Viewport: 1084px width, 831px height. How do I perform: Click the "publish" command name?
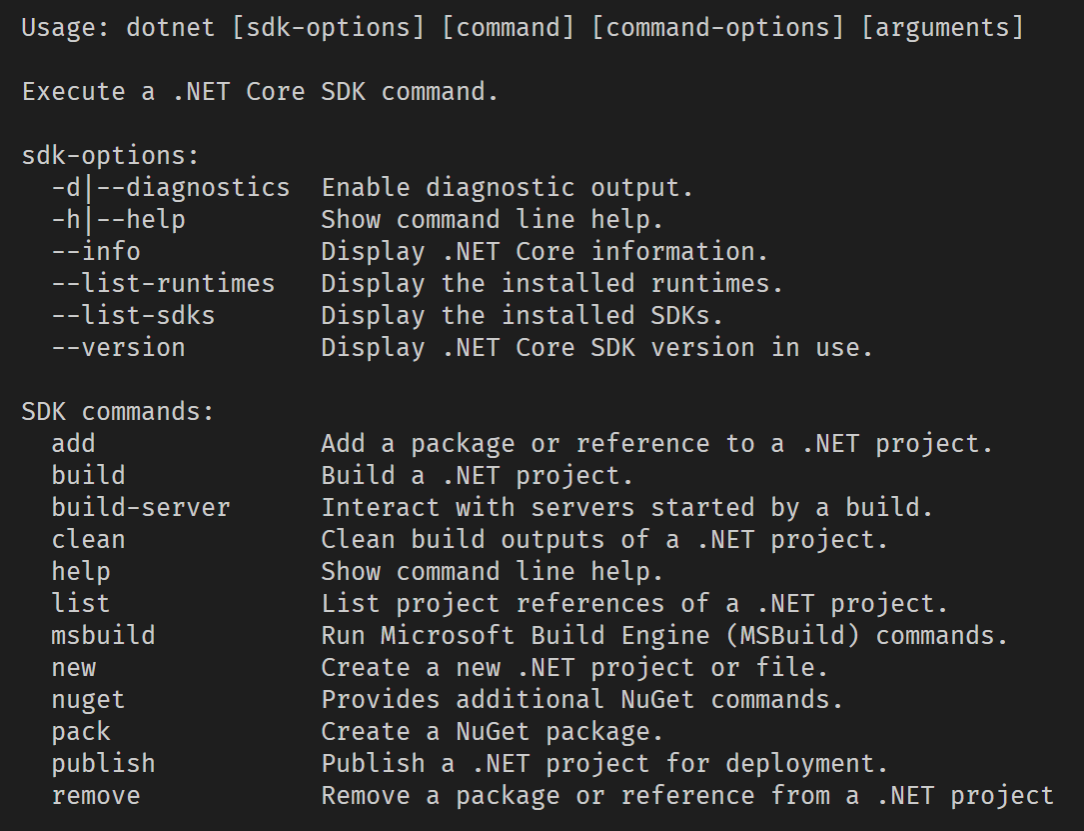tap(103, 764)
